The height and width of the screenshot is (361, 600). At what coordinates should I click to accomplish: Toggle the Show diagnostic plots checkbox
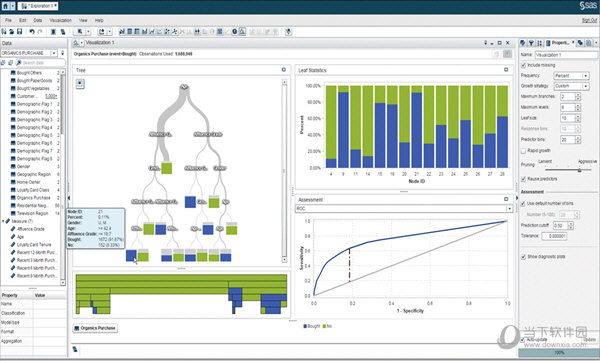coord(523,256)
